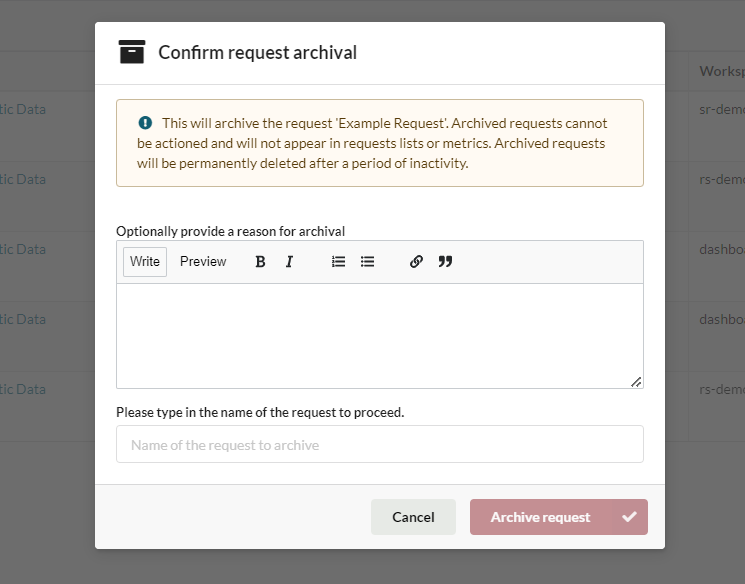The height and width of the screenshot is (584, 745).
Task: Click the archive box icon in header
Action: point(132,52)
